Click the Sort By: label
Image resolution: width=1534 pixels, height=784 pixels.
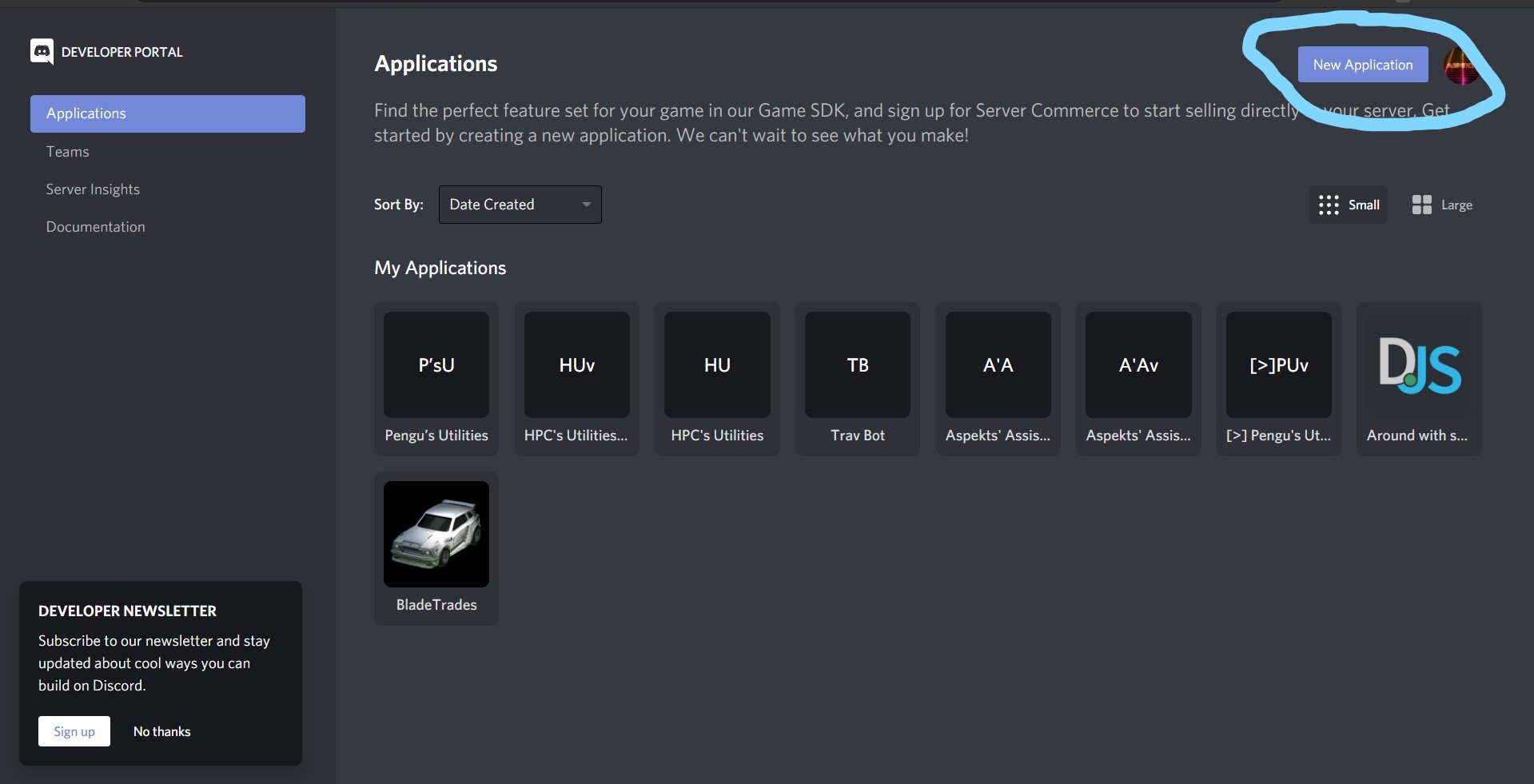(x=399, y=205)
